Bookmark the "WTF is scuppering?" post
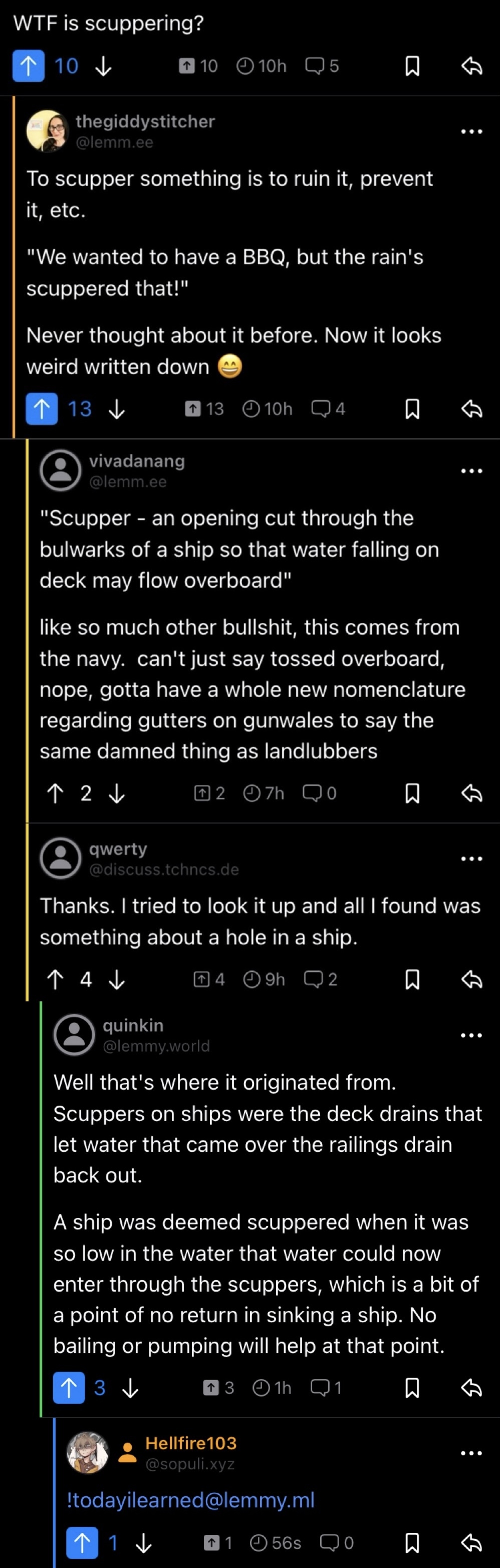This screenshot has width=500, height=1568. tap(412, 66)
